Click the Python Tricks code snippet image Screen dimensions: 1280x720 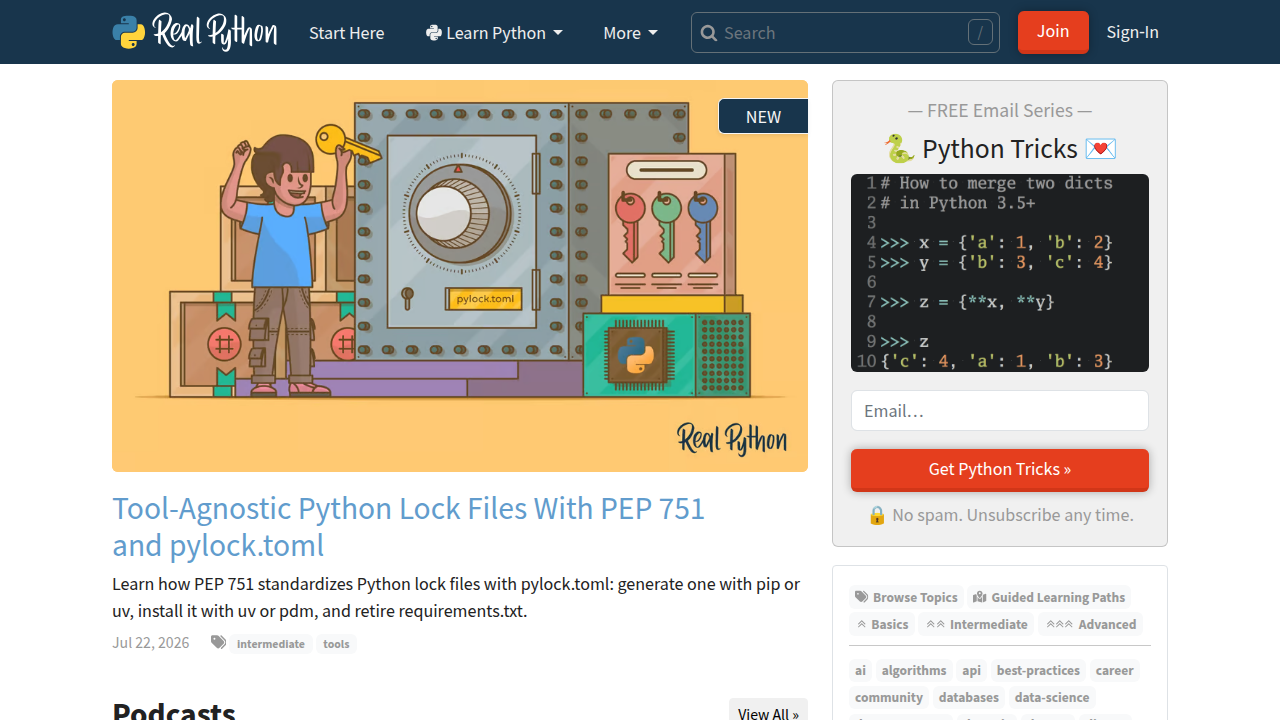[x=1000, y=273]
